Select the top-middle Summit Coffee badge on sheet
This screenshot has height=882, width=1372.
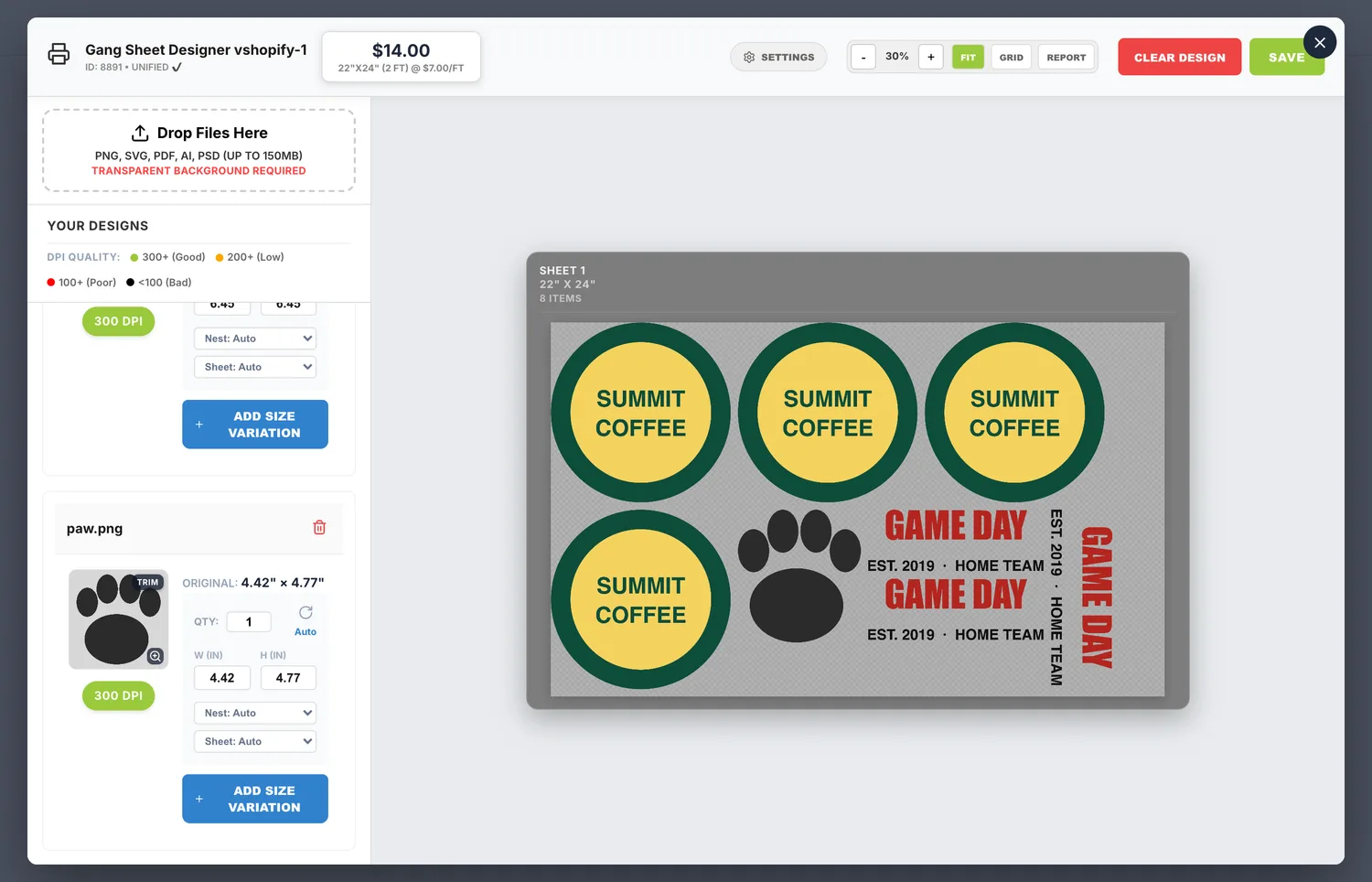coord(828,413)
